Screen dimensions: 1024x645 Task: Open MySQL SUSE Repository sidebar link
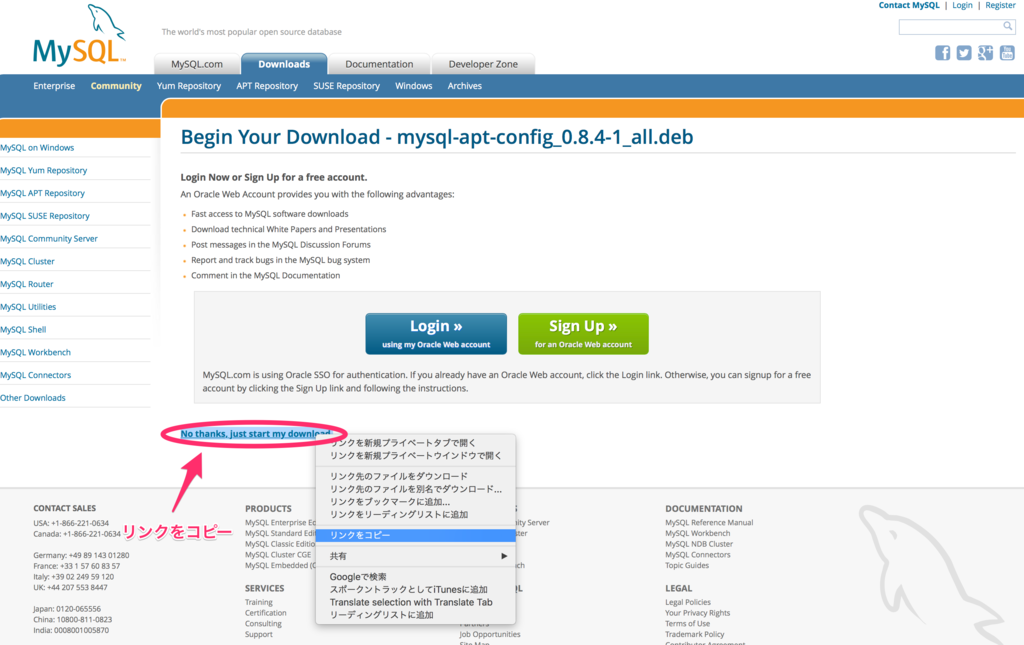45,216
